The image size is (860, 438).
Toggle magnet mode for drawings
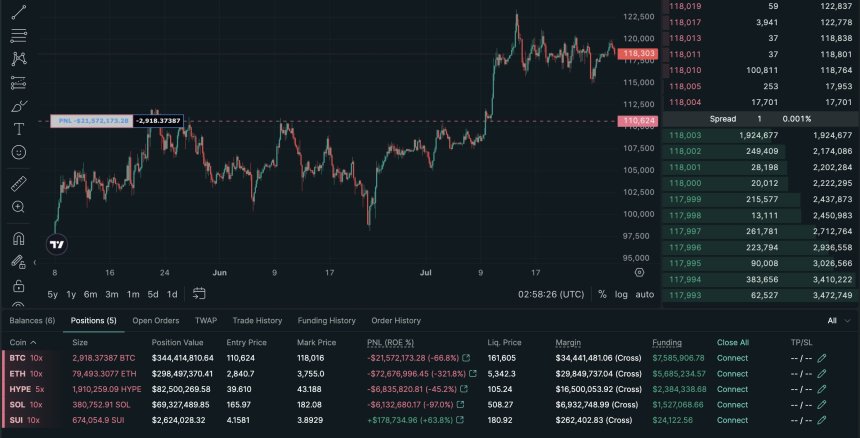click(x=18, y=239)
